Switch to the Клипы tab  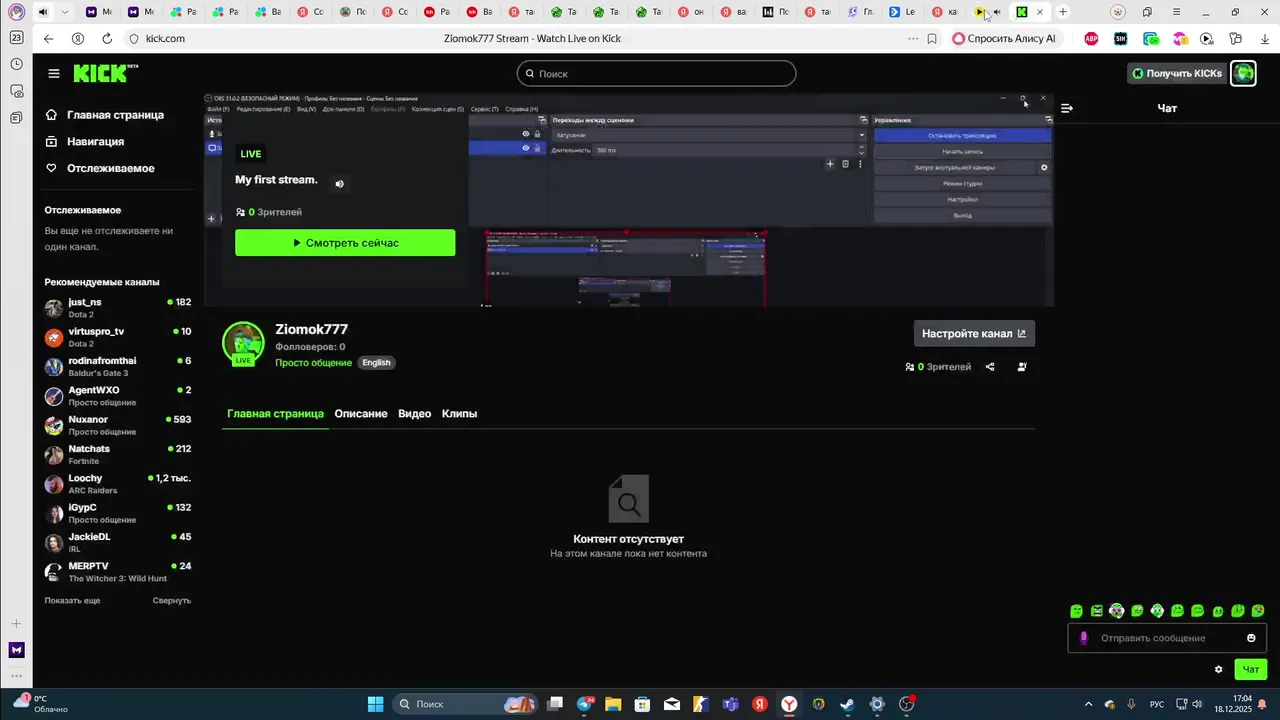click(459, 414)
